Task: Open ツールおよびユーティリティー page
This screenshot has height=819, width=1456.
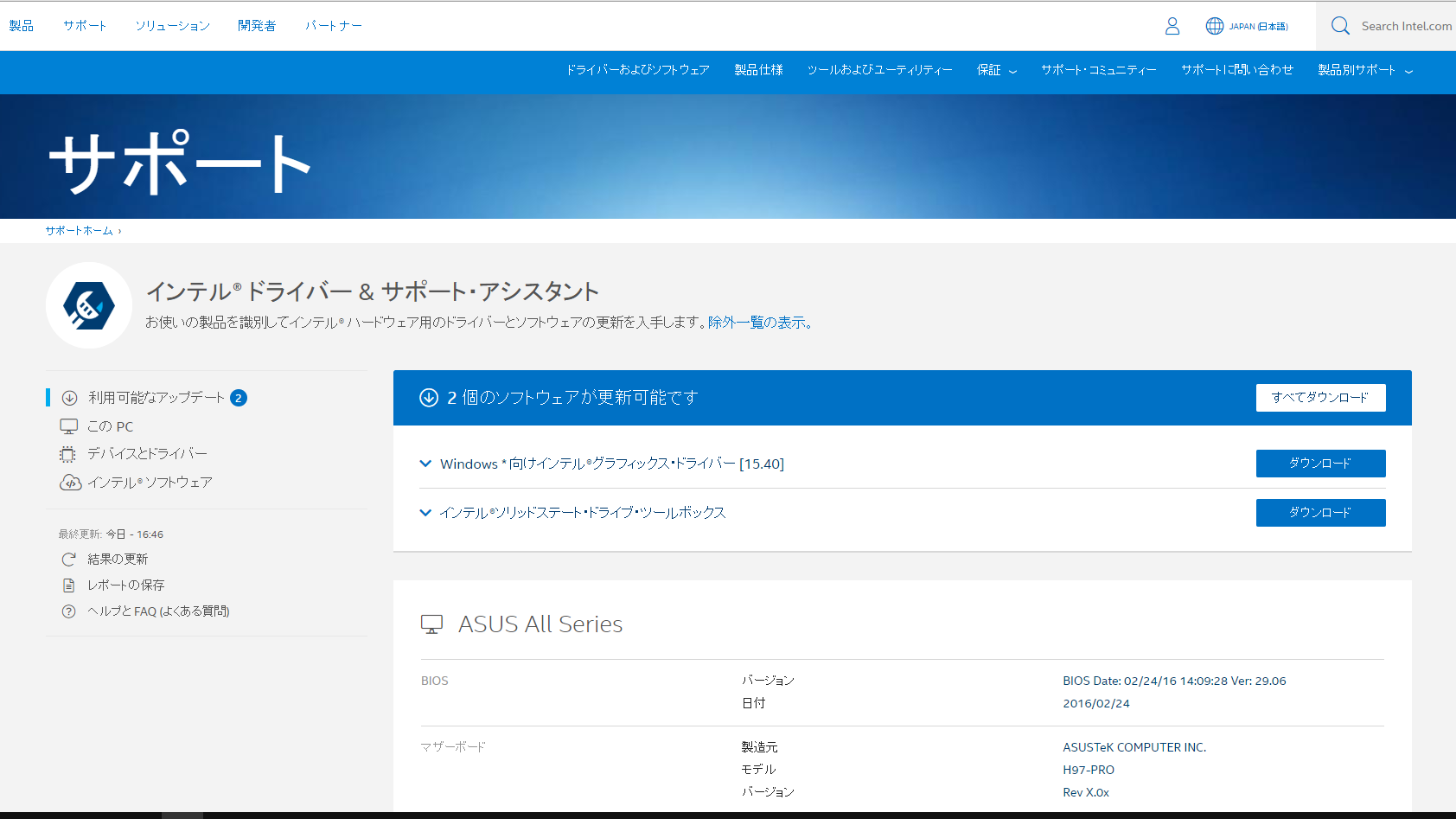Action: [x=880, y=70]
